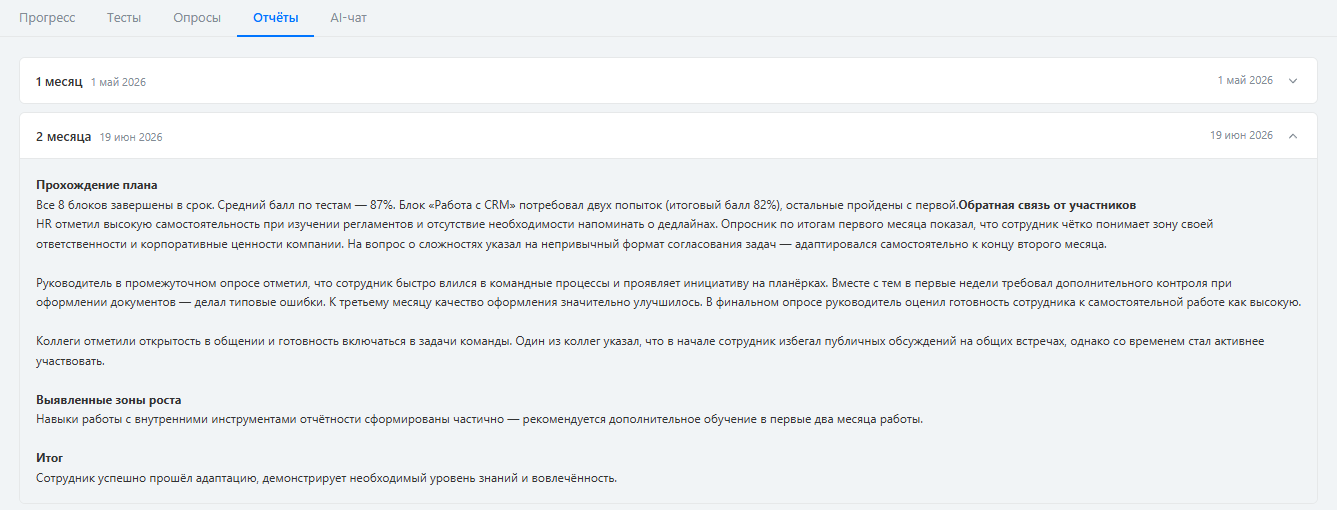Click the 2 месяца report title
Image resolution: width=1337 pixels, height=510 pixels.
click(x=63, y=136)
